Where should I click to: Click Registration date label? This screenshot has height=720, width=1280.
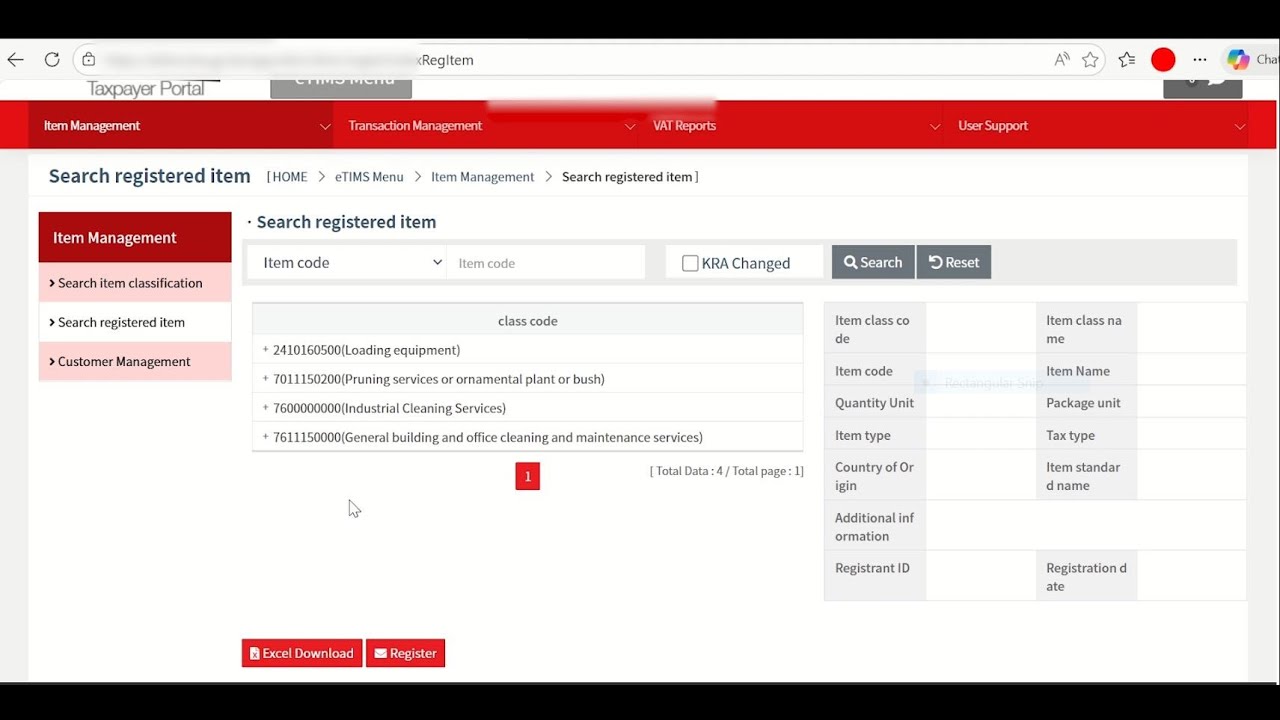[1086, 577]
